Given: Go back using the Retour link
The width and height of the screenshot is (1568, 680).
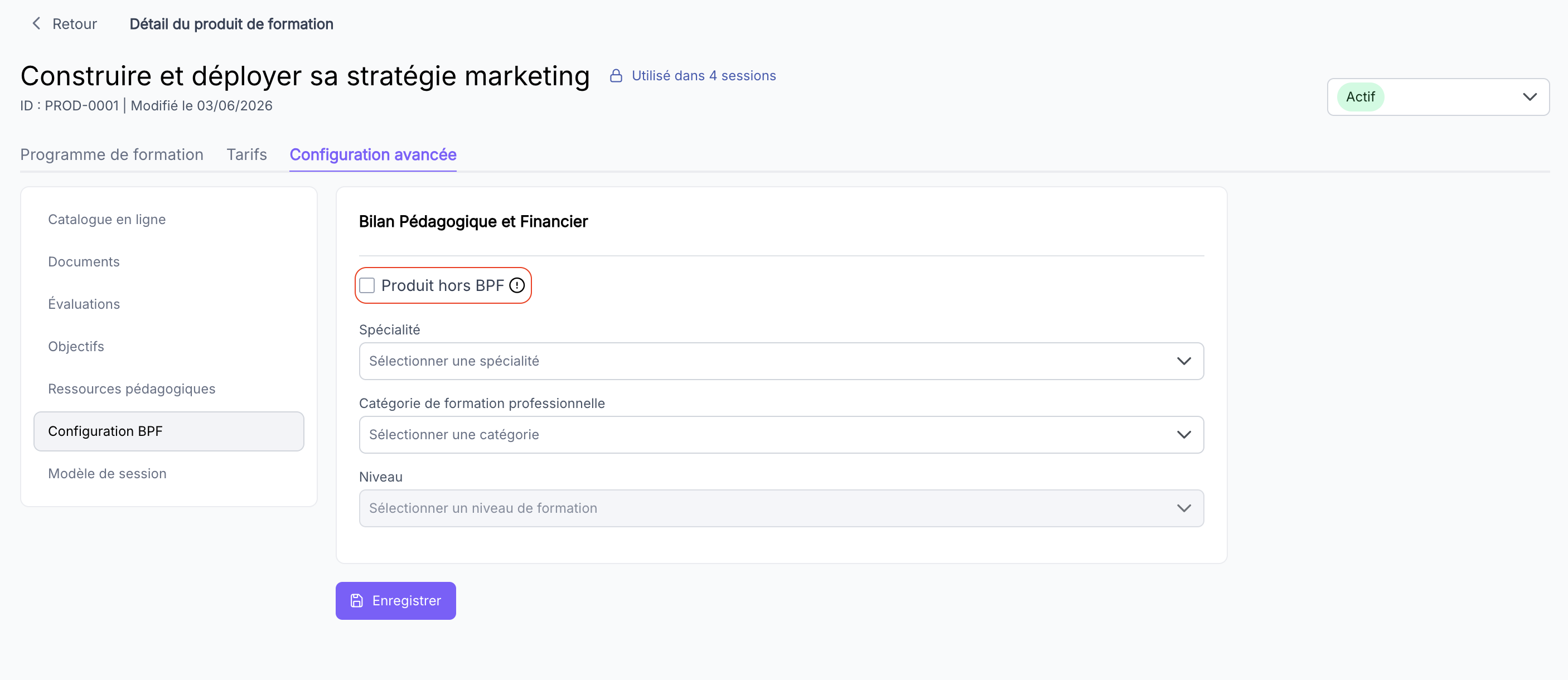Looking at the screenshot, I should (x=64, y=24).
